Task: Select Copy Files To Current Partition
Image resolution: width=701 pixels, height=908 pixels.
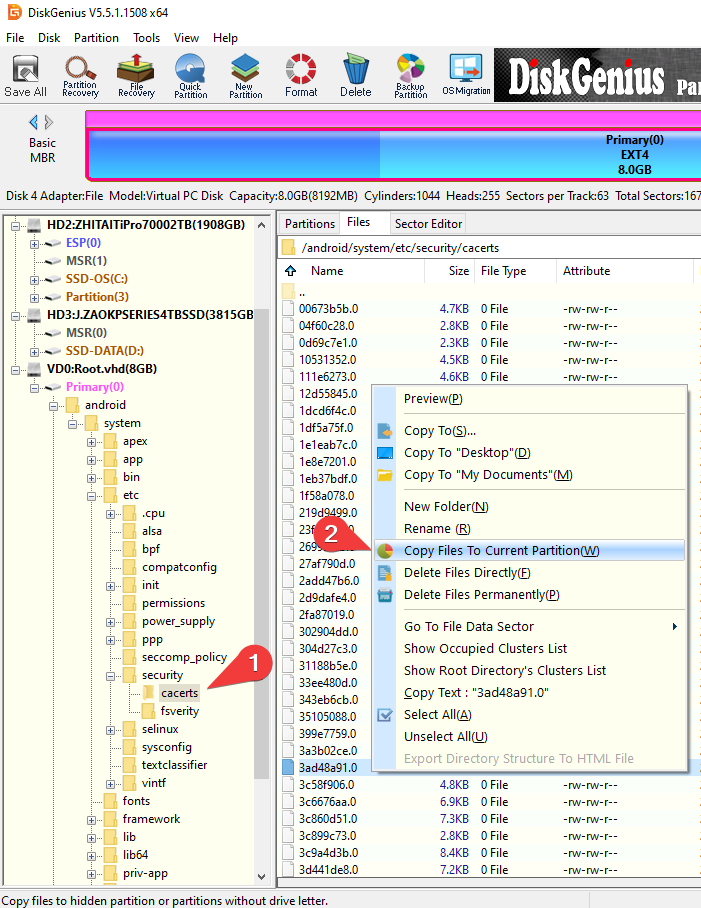Action: (x=501, y=551)
